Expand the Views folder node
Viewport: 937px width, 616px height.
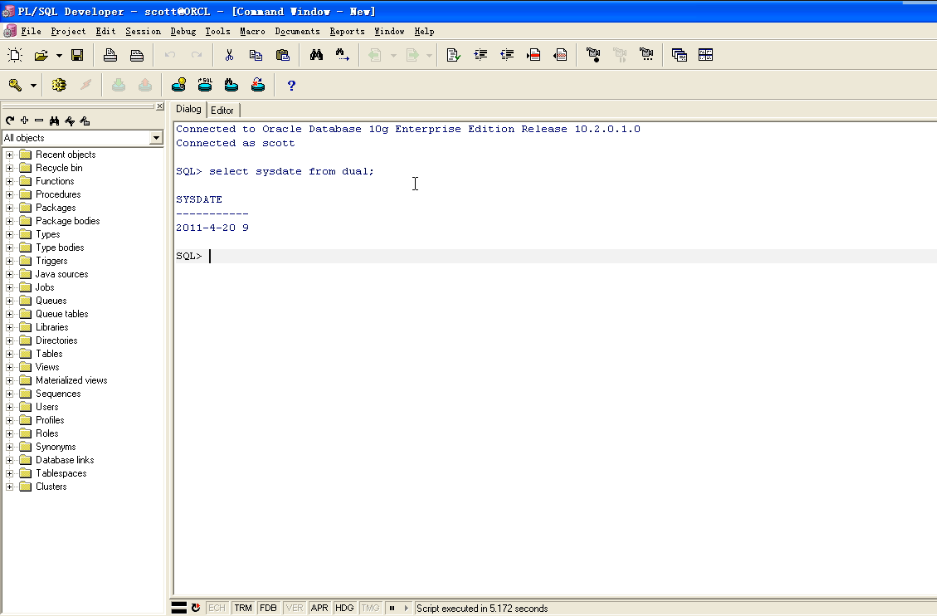(x=10, y=367)
